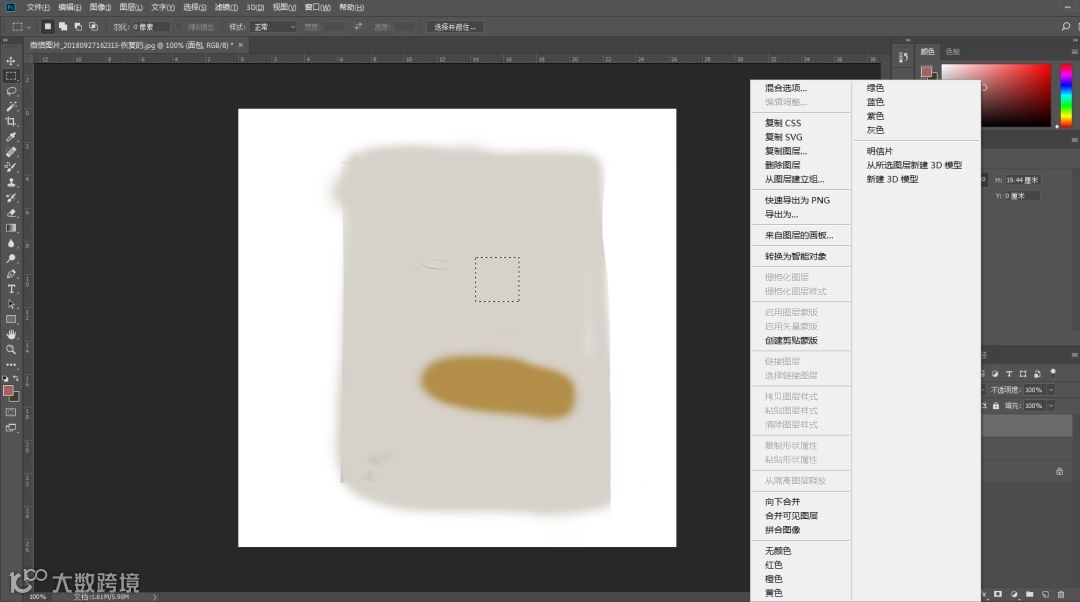Select the Brush tool
Screen dimensions: 1080x602
[x=11, y=167]
